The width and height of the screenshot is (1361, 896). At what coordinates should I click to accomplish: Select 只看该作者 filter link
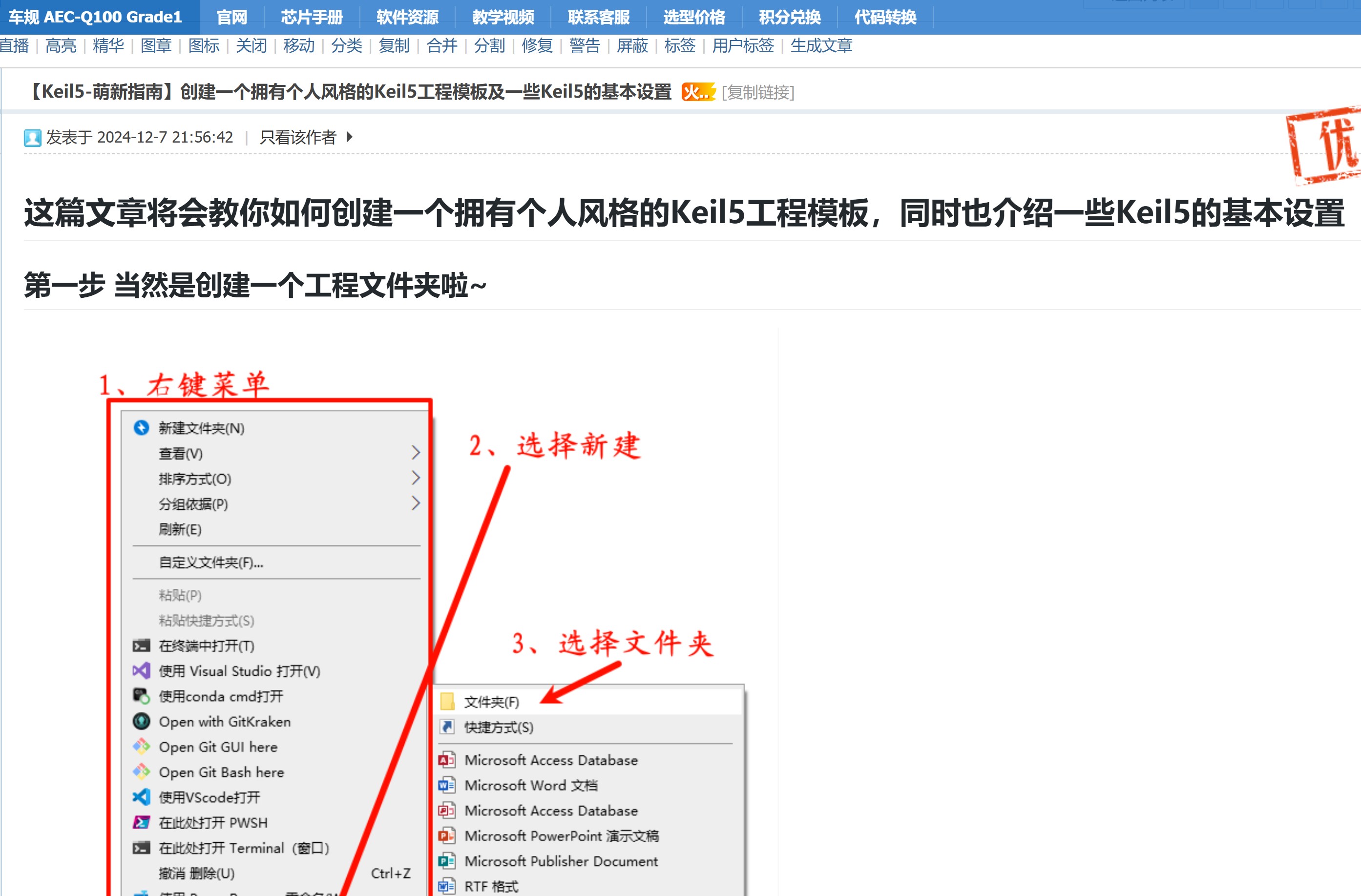click(x=298, y=137)
